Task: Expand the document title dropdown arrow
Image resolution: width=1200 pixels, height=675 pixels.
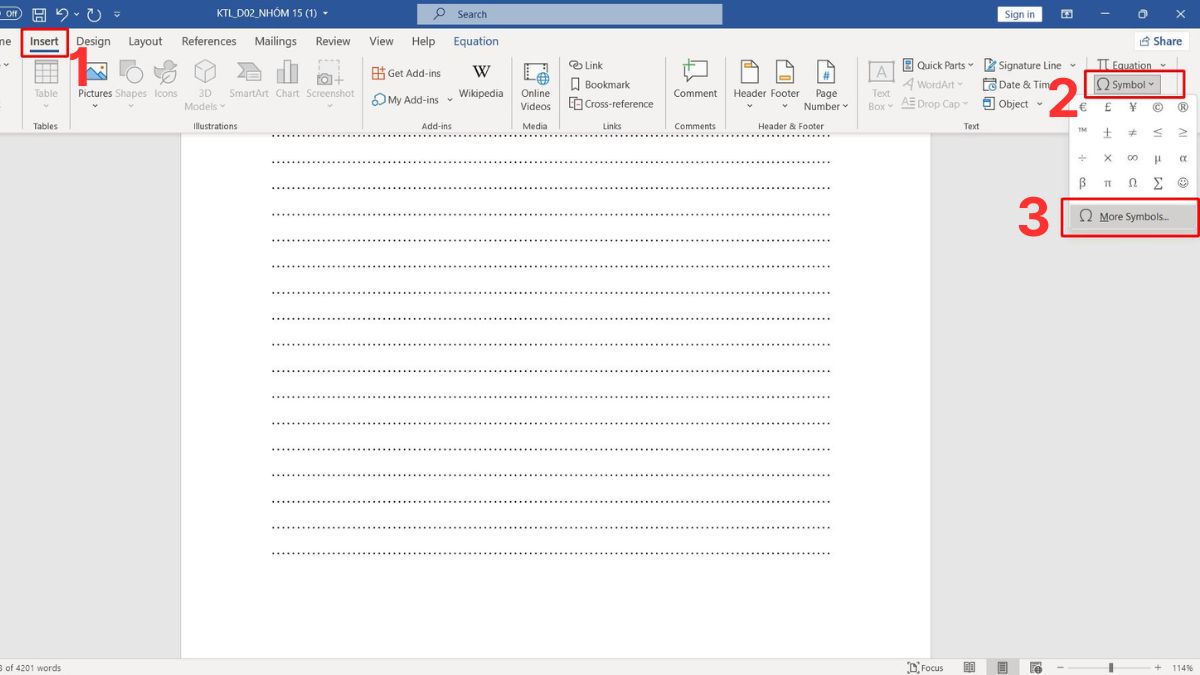Action: (325, 14)
